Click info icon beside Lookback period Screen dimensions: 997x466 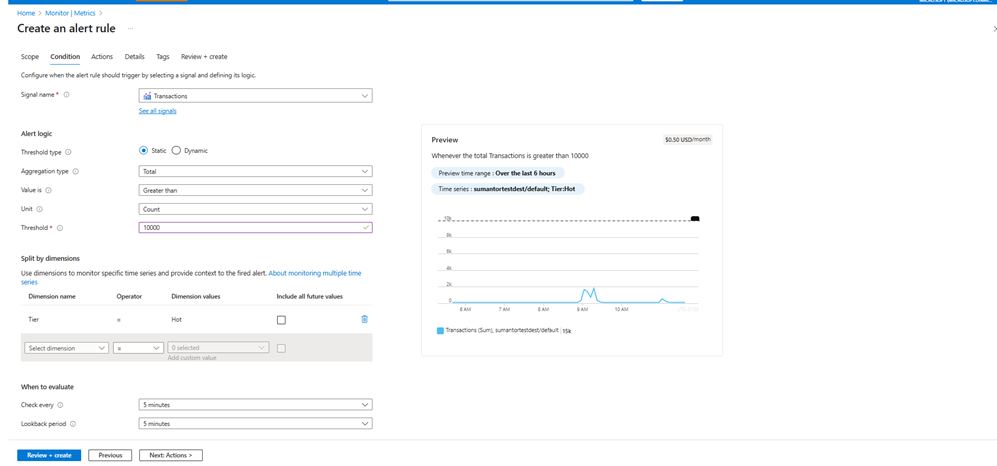(x=73, y=423)
